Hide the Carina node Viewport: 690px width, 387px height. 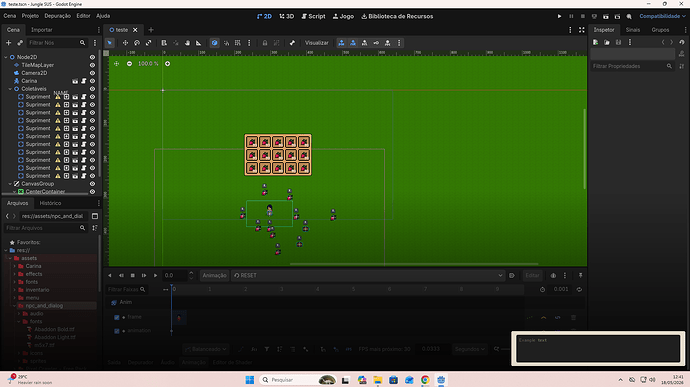92,81
